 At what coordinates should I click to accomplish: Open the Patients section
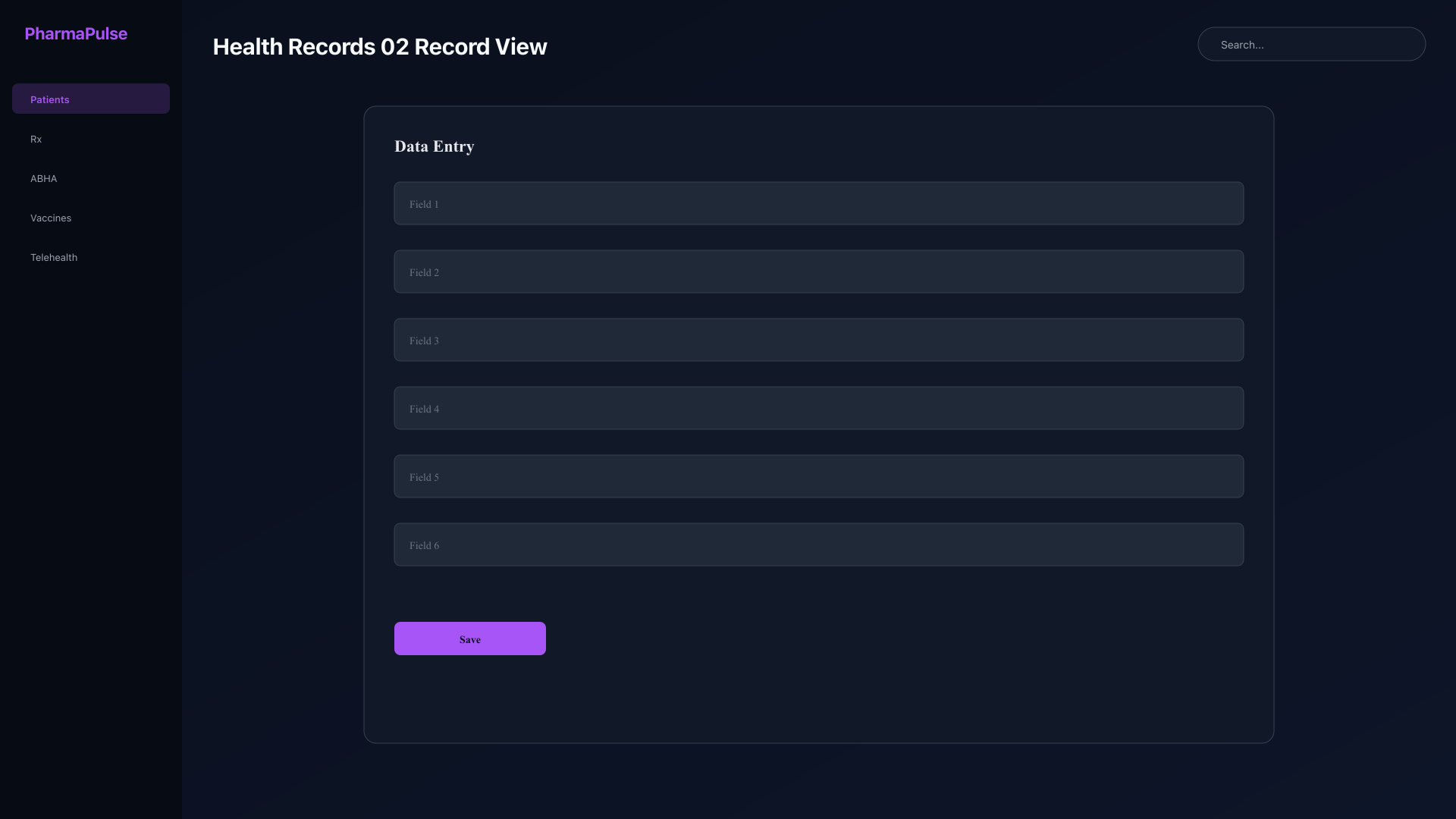tap(91, 99)
